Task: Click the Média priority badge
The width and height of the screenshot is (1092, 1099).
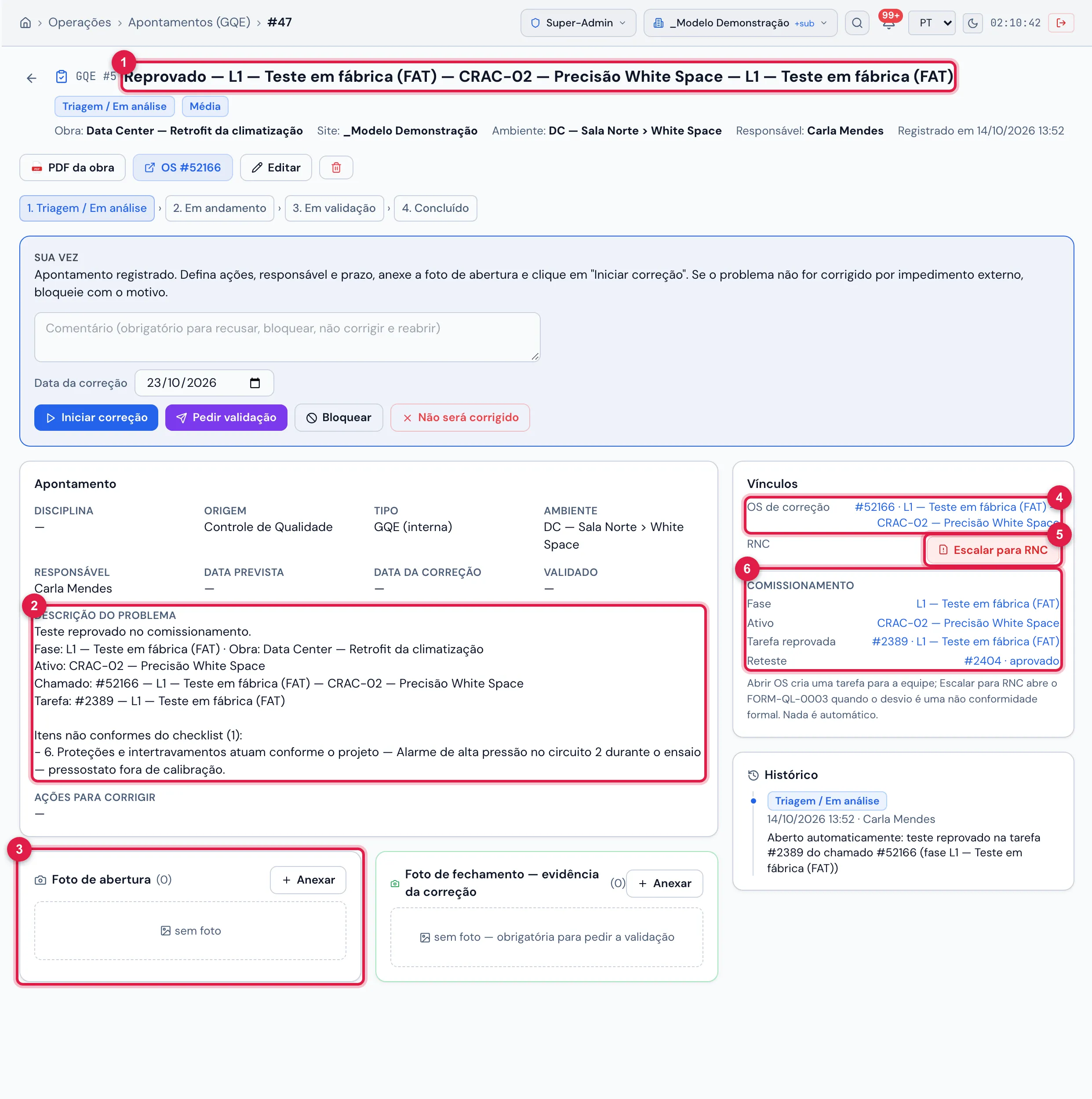Action: [x=205, y=106]
